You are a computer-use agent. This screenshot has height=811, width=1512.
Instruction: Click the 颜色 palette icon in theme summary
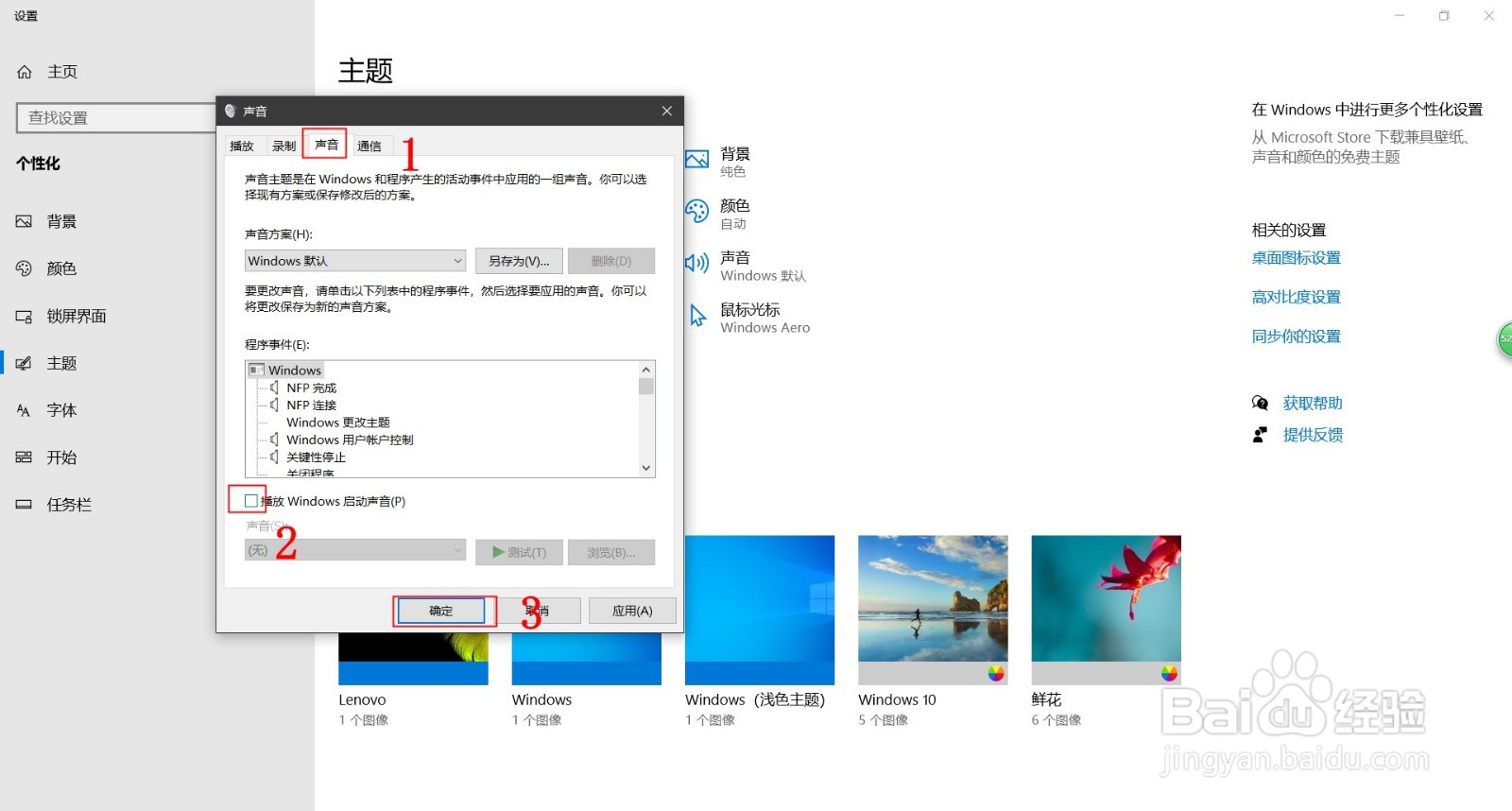pyautogui.click(x=697, y=211)
